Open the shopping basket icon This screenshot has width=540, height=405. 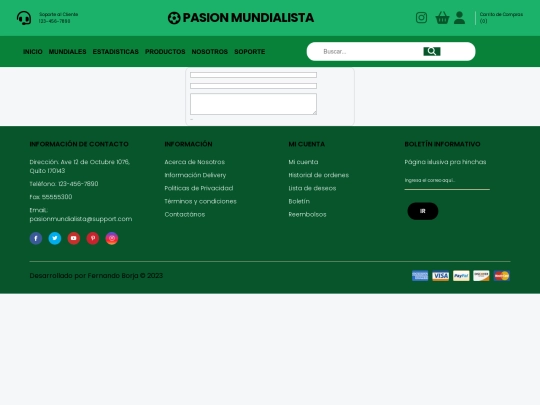[442, 18]
